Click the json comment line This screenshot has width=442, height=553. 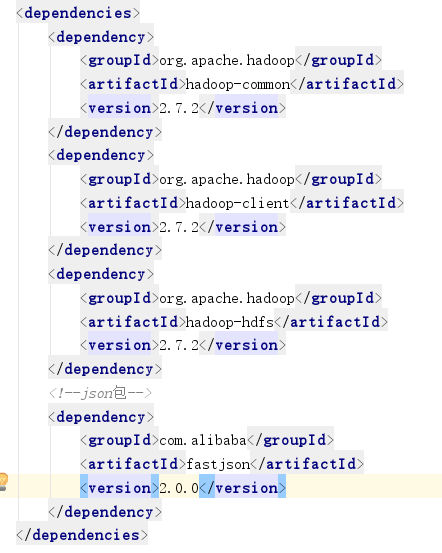pos(101,393)
